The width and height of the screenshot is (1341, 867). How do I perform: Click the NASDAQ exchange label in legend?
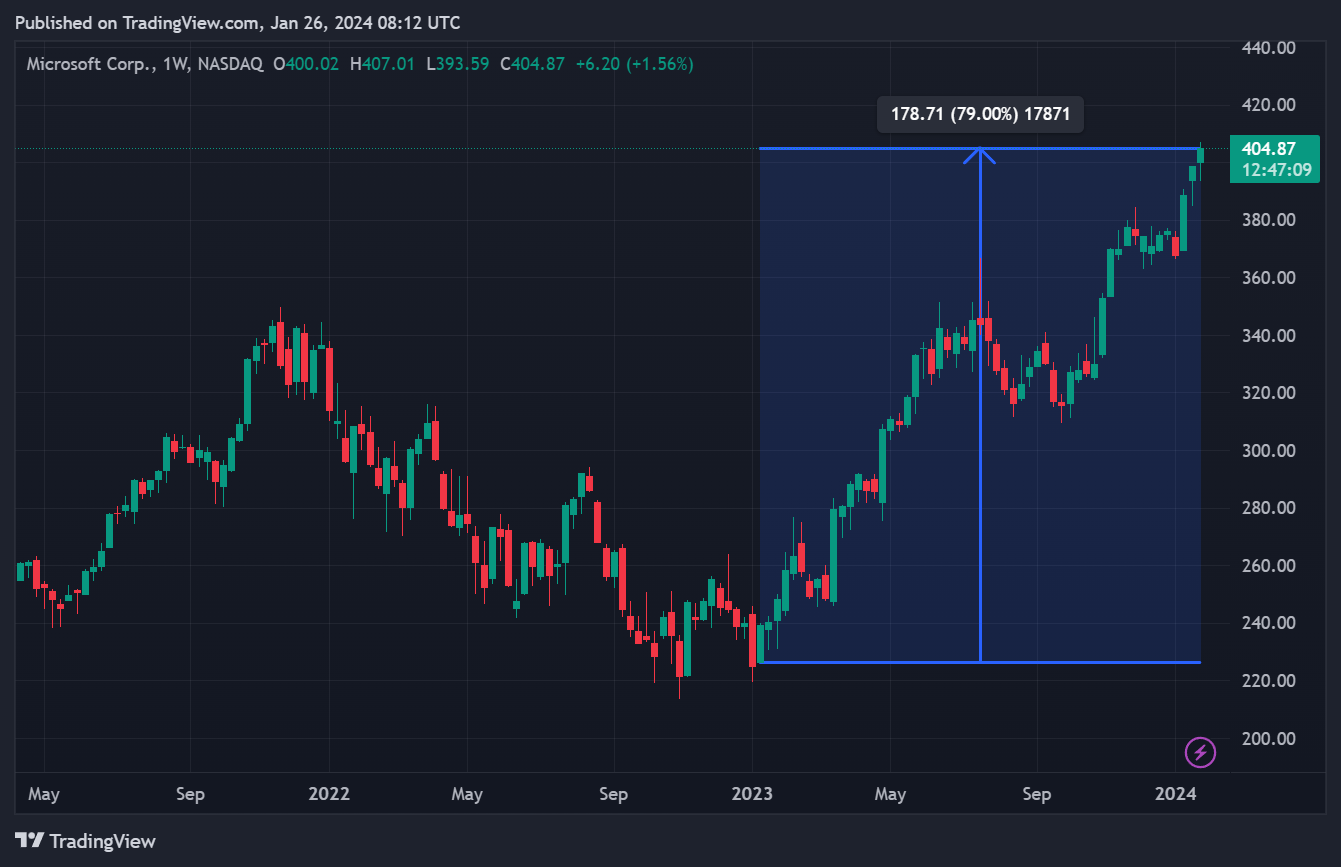pyautogui.click(x=230, y=64)
